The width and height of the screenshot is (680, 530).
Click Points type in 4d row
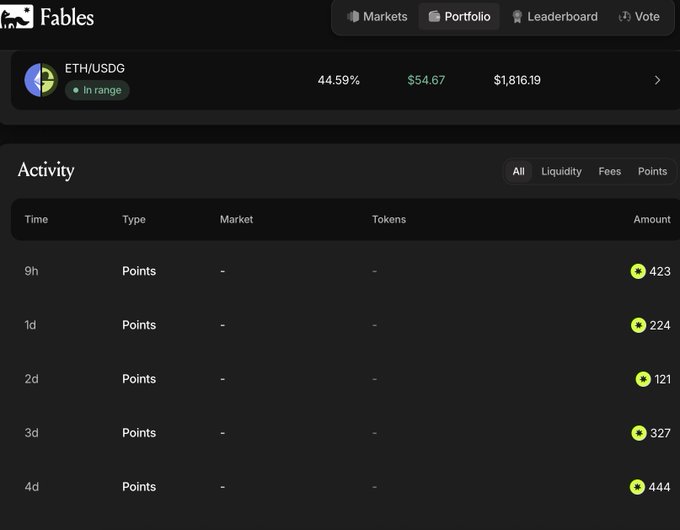139,487
